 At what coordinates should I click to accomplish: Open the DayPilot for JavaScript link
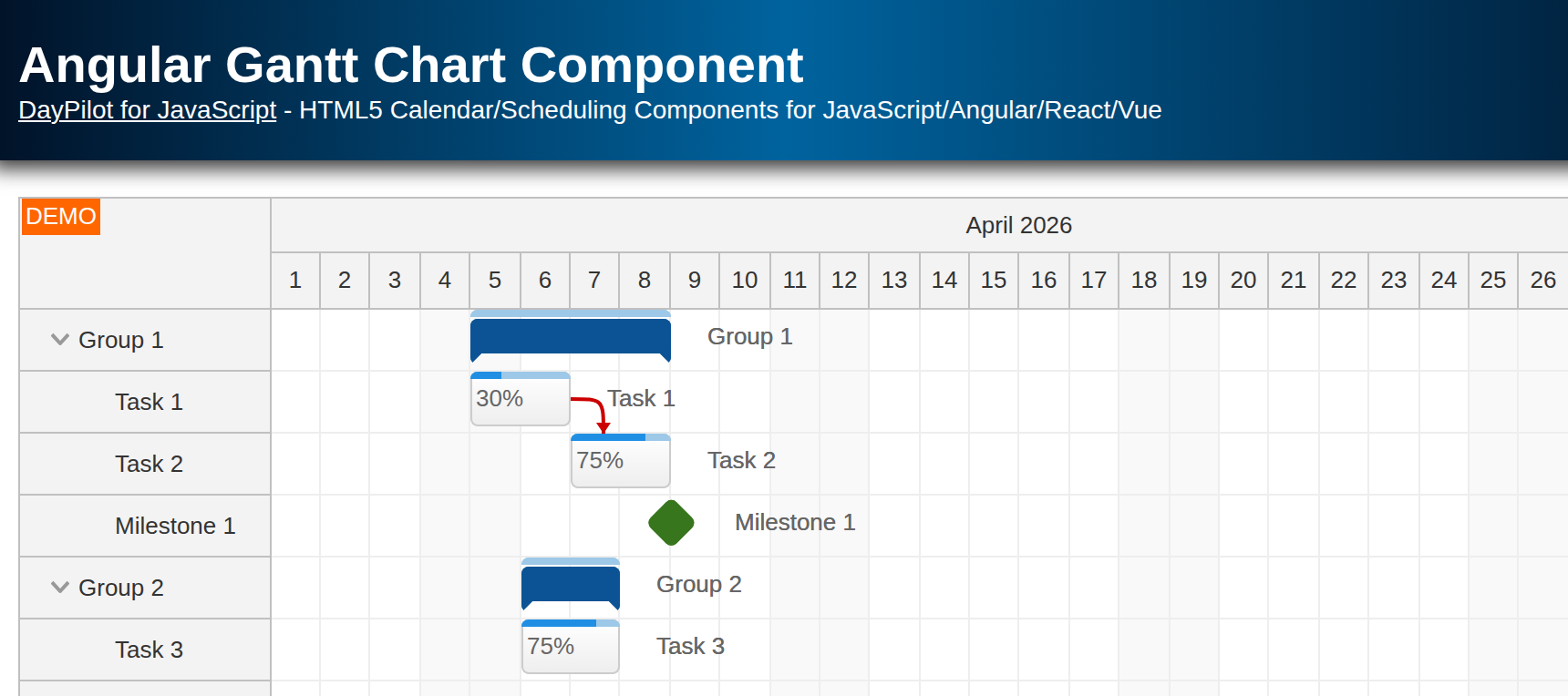pos(147,110)
